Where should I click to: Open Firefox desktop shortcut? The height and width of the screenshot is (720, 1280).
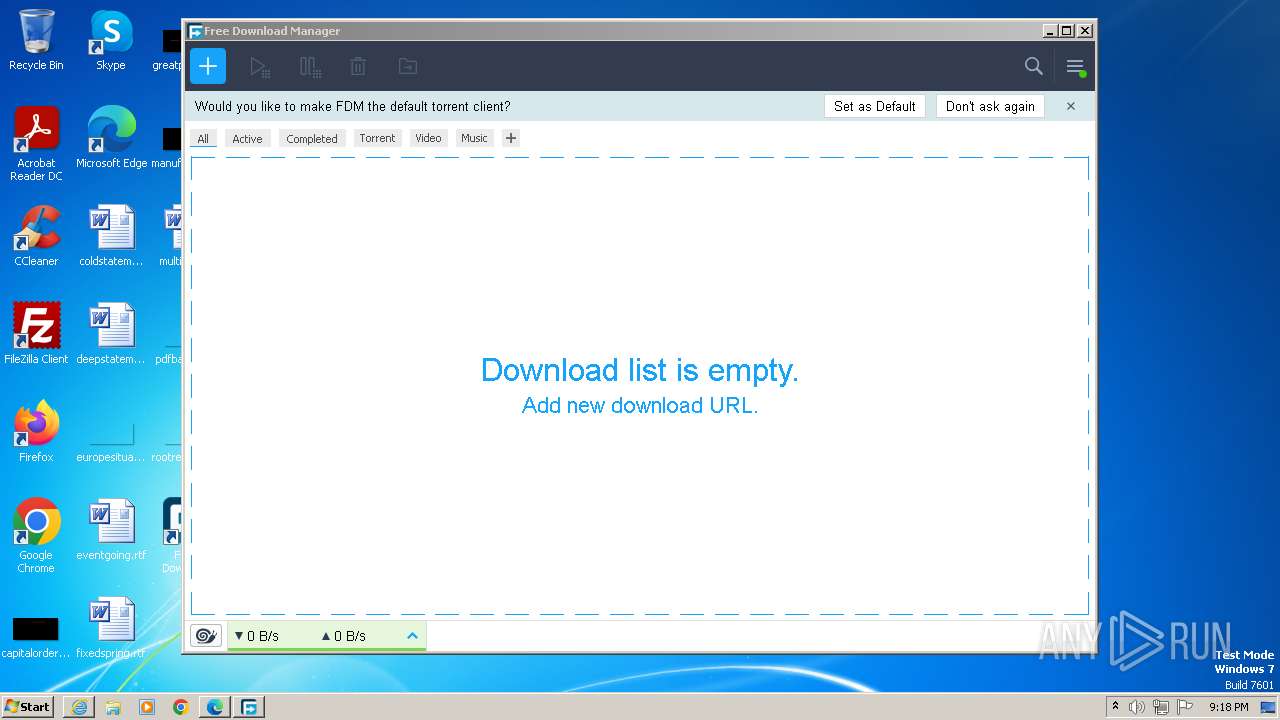(x=36, y=432)
